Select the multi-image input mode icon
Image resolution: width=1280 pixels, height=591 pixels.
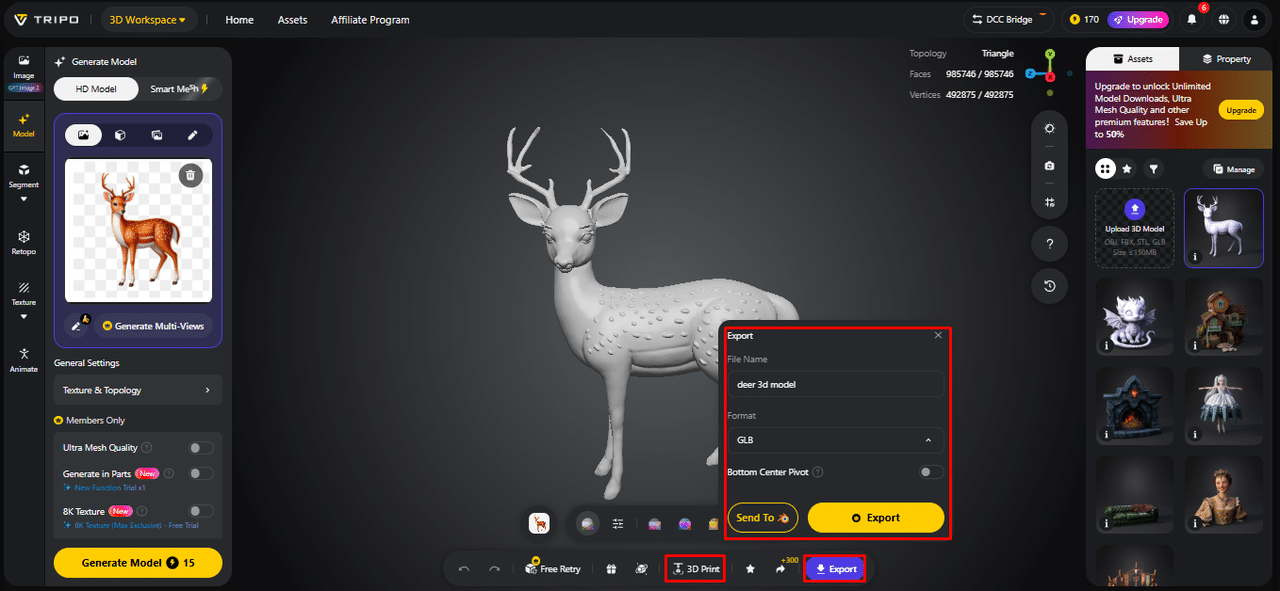click(157, 135)
